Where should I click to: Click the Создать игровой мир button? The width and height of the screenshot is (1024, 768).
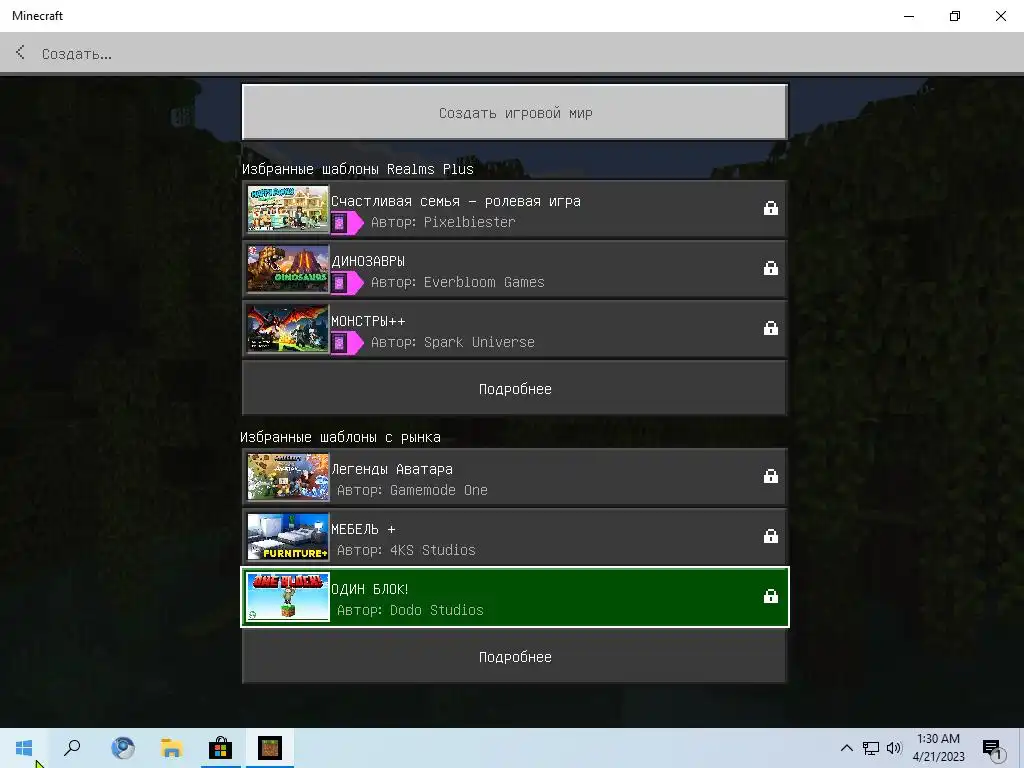tap(515, 112)
